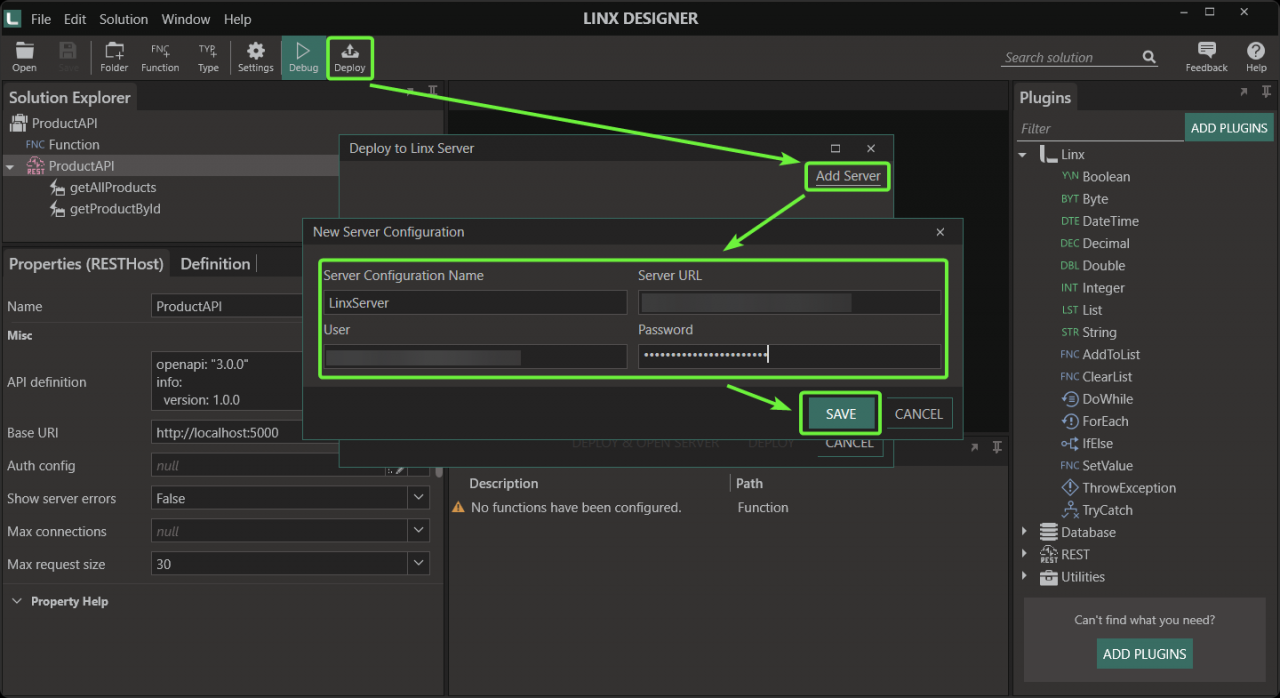
Task: Select the TryCatch plugin
Action: pyautogui.click(x=1098, y=510)
